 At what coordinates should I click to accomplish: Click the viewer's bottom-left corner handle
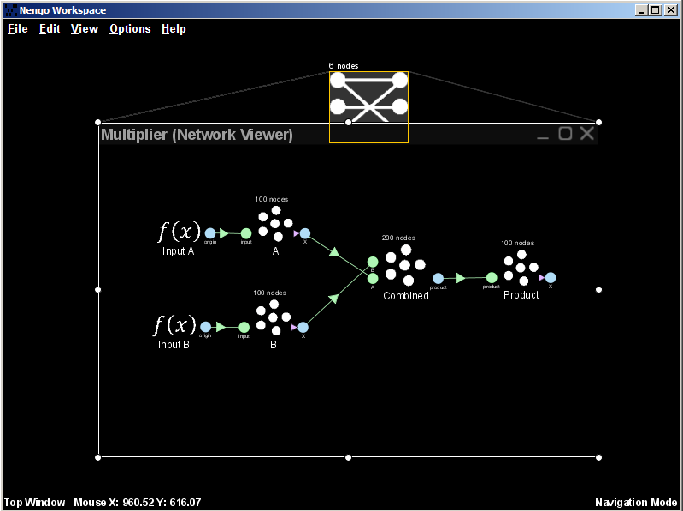(x=98, y=457)
